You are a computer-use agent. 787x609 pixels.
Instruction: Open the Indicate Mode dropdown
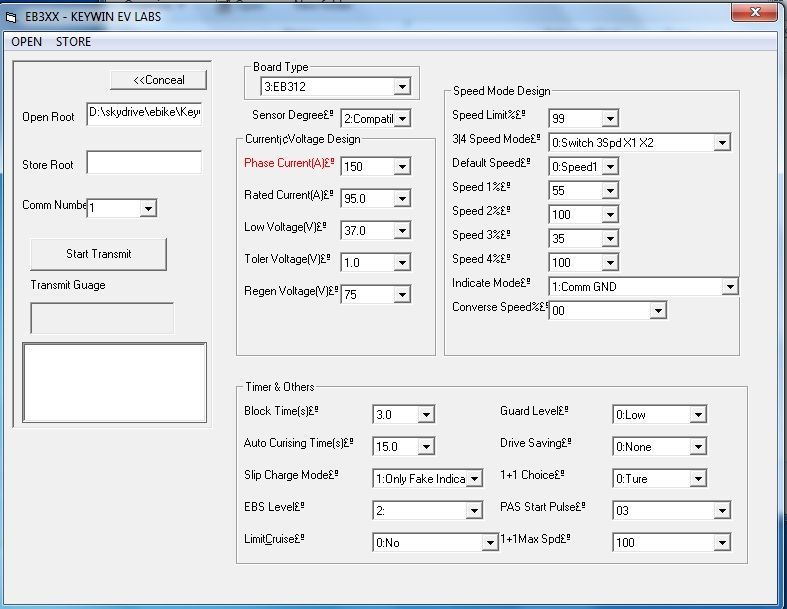(x=729, y=287)
